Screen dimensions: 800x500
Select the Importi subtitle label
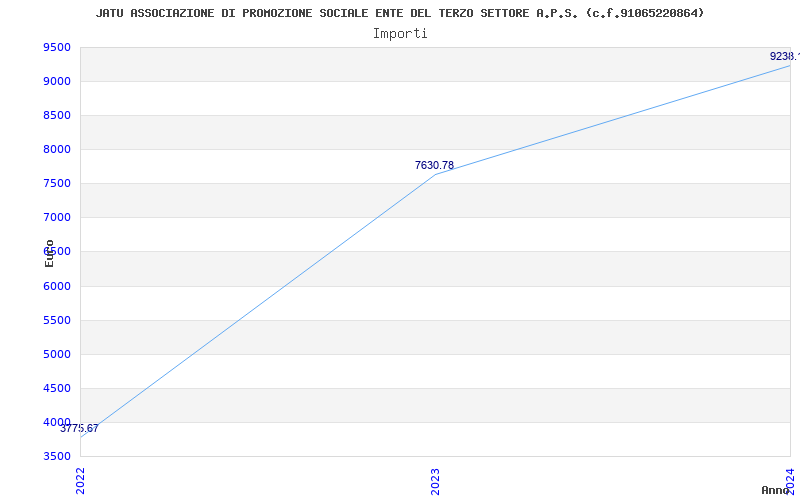point(400,34)
